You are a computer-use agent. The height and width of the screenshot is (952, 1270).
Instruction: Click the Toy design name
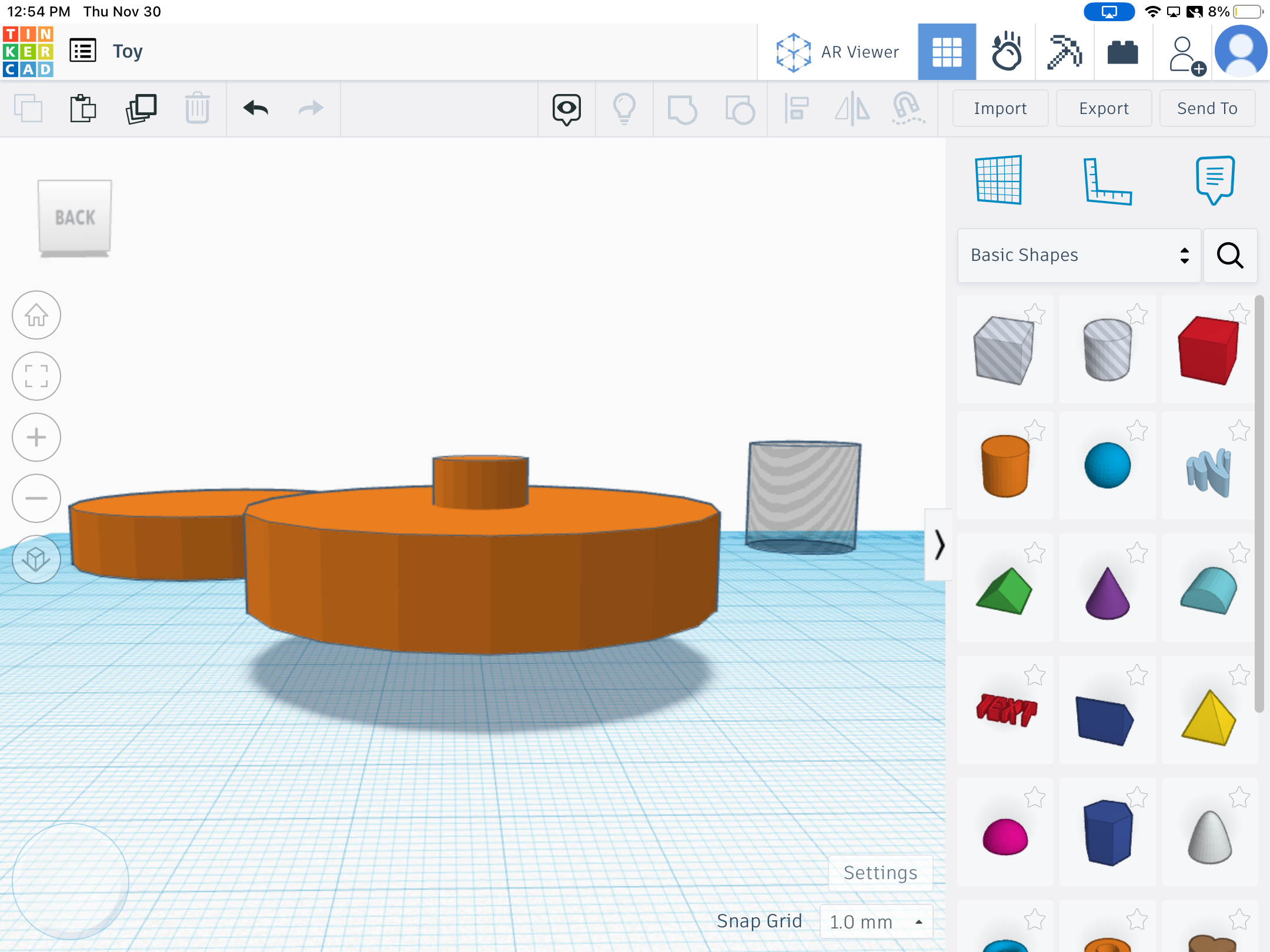pos(128,52)
